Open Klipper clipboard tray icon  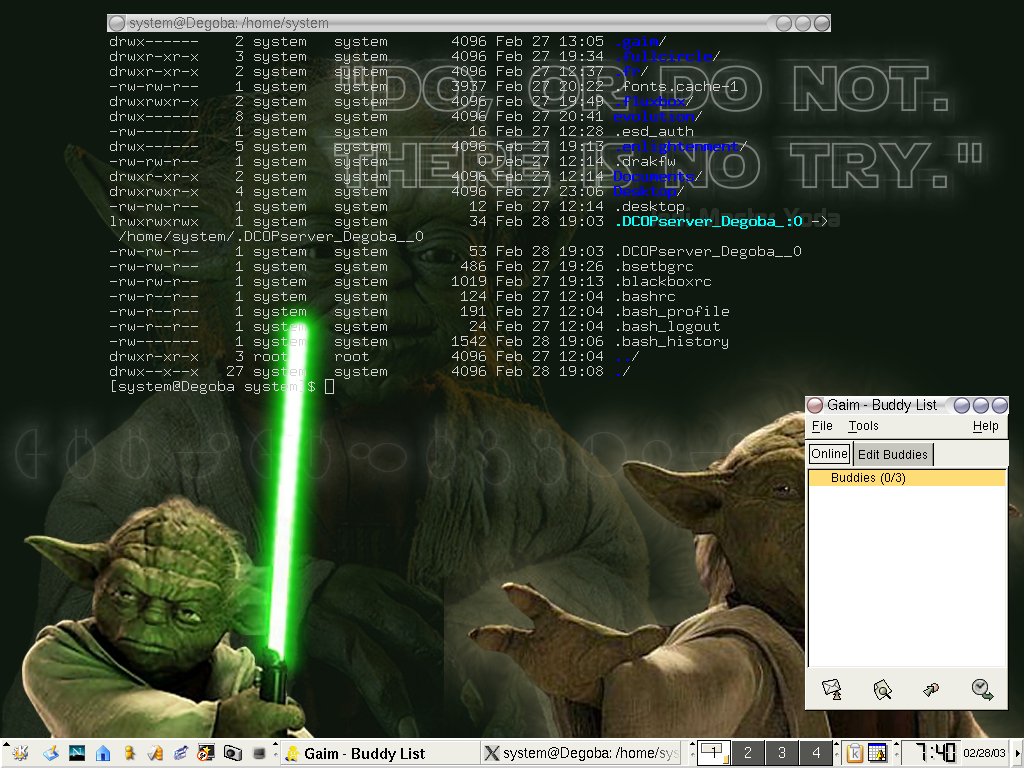854,753
